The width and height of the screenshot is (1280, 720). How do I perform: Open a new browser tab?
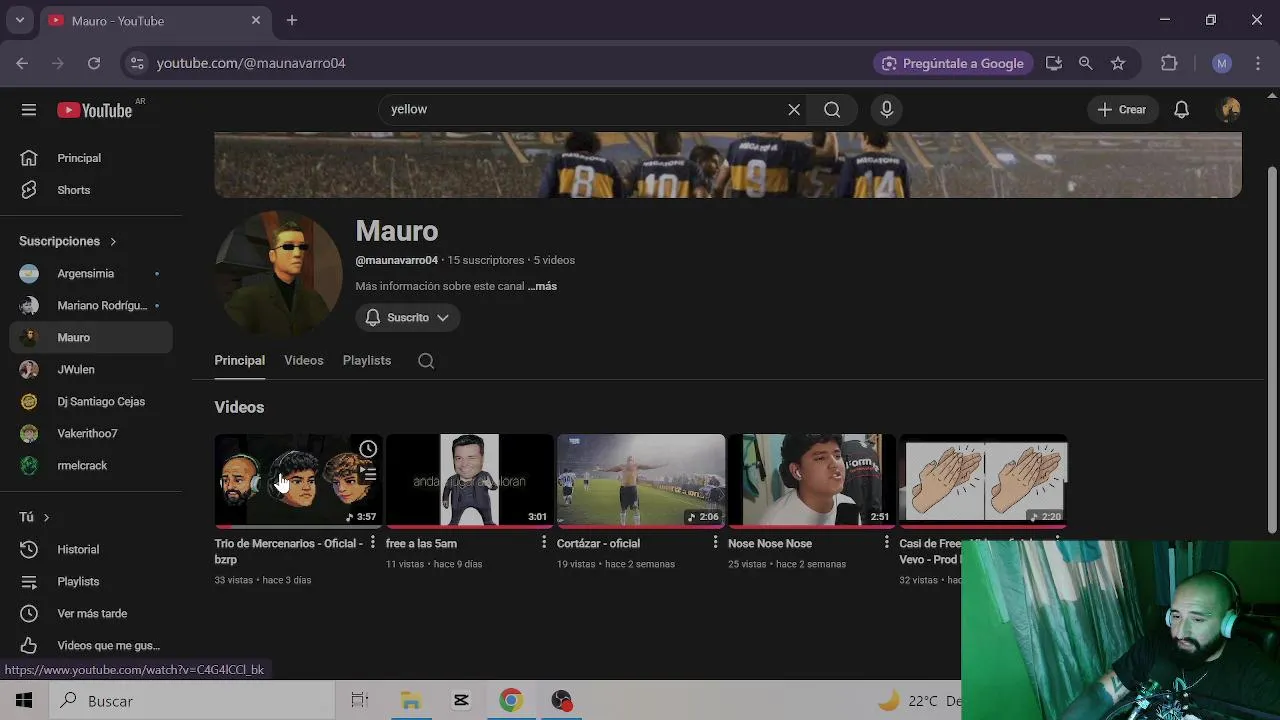click(292, 20)
